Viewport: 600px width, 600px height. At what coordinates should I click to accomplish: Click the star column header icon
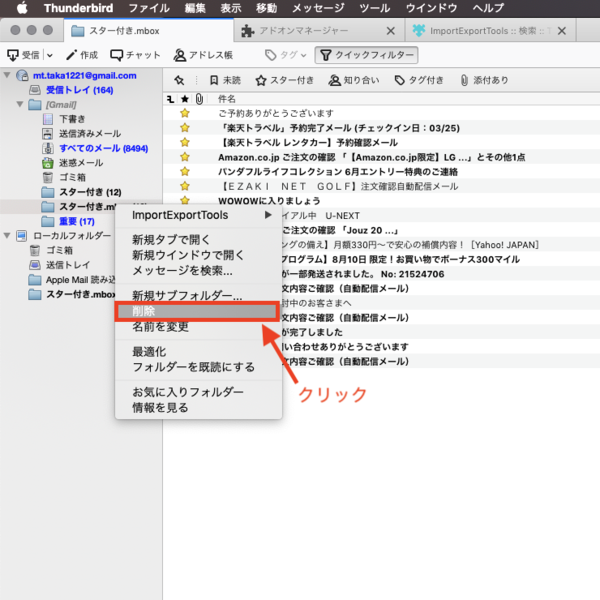tap(184, 99)
